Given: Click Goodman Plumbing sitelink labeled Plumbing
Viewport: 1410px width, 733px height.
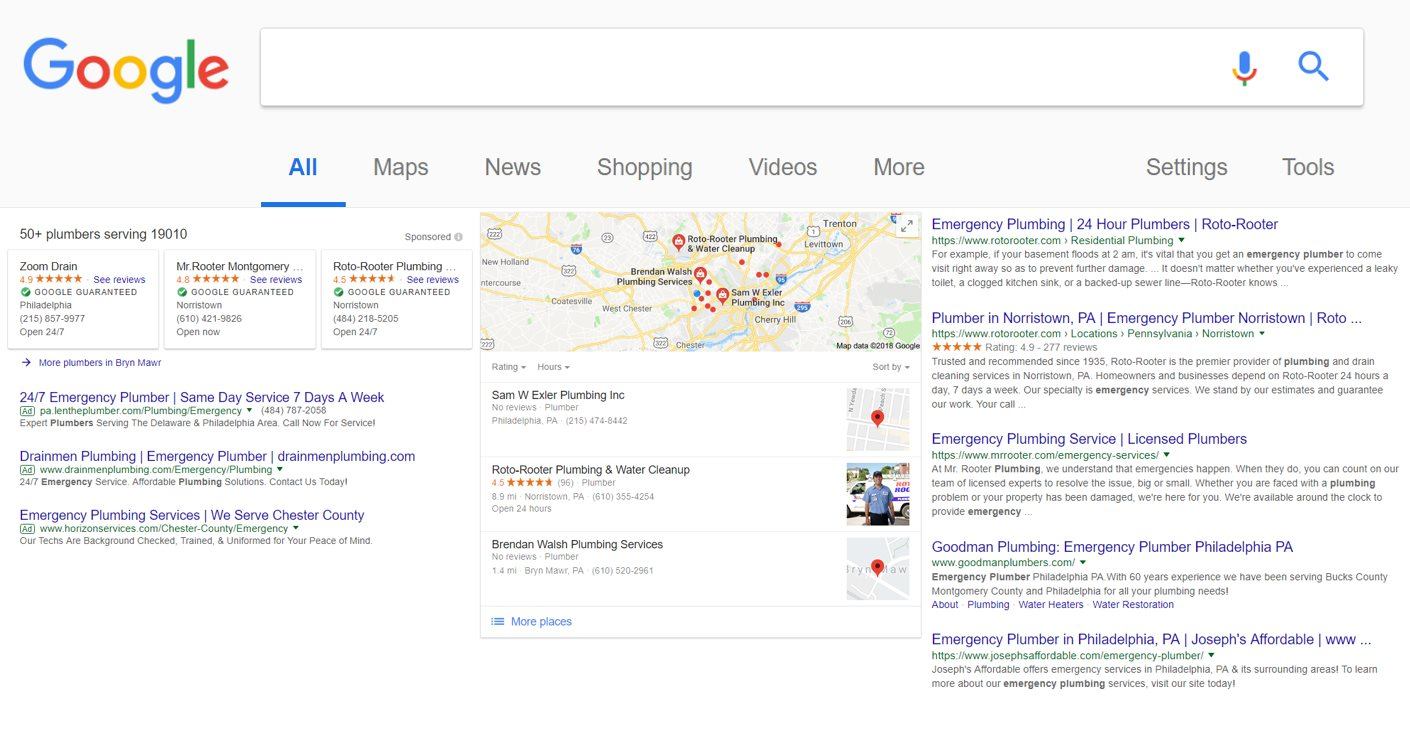Looking at the screenshot, I should click(x=988, y=605).
